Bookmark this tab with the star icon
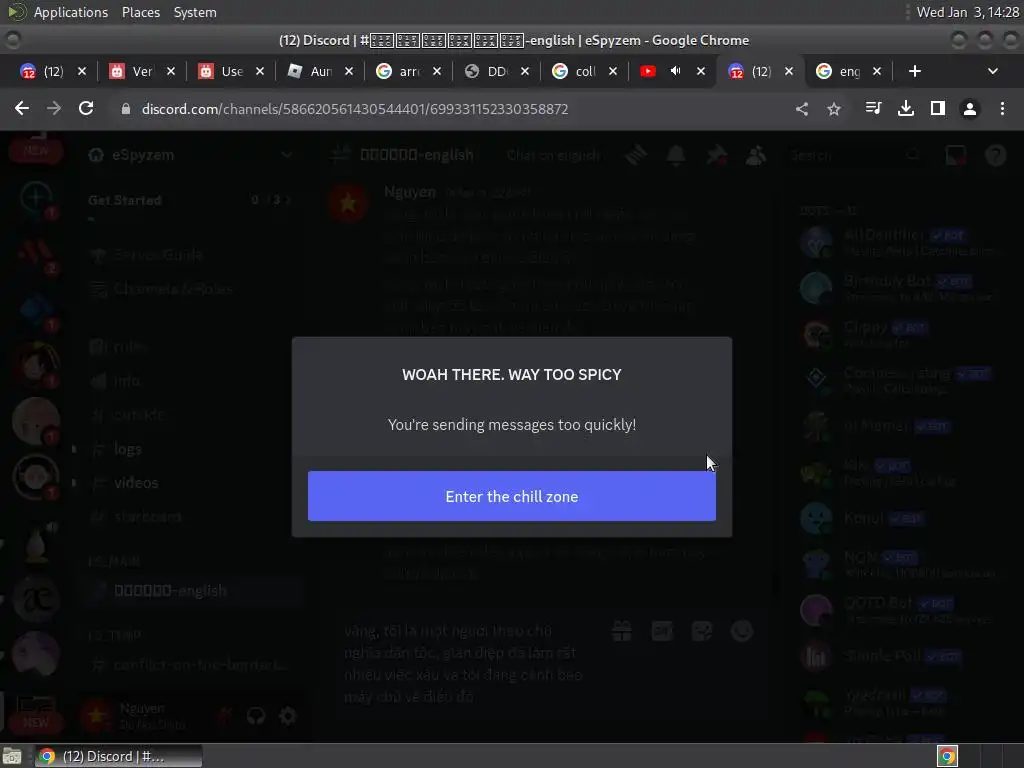1024x768 pixels. point(834,109)
